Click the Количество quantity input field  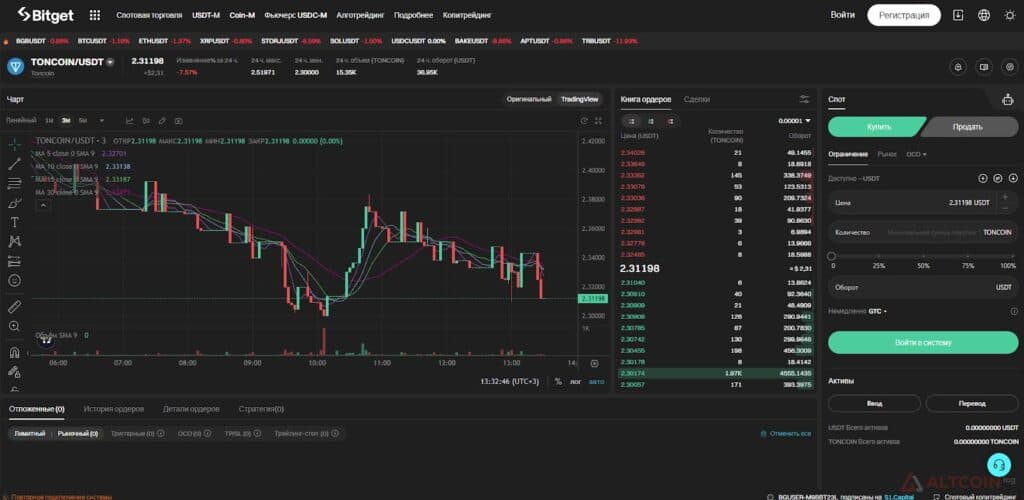(x=923, y=232)
